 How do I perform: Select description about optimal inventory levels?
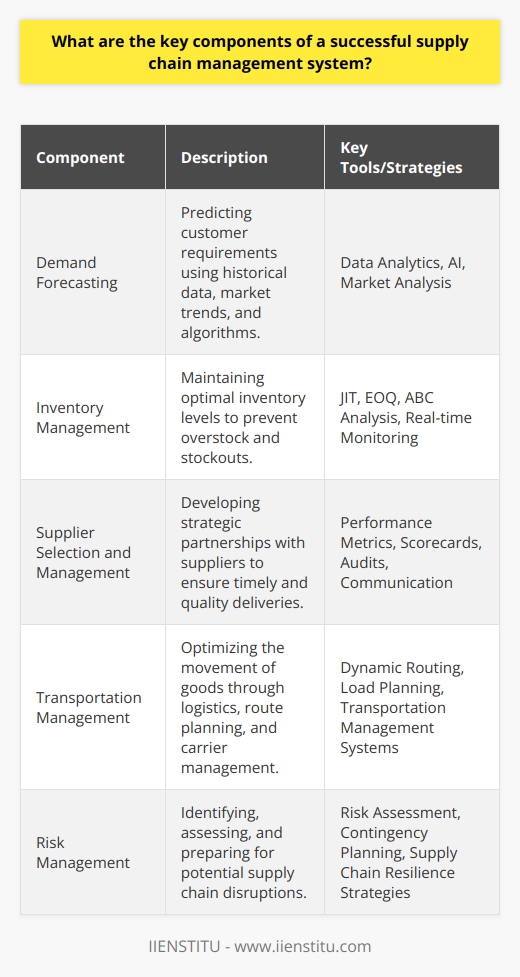(245, 417)
